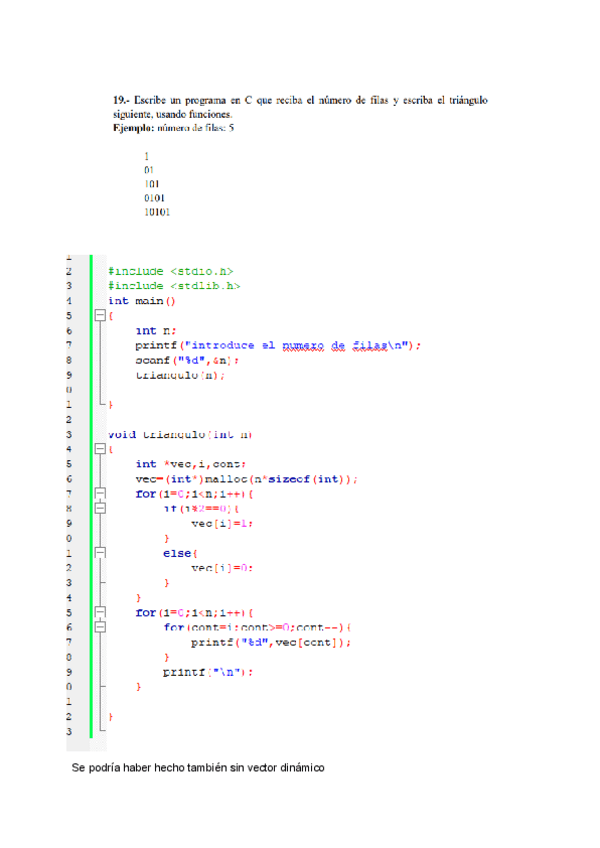Click the printf 'introduce el numero de filas' line
The width and height of the screenshot is (600, 848).
click(278, 346)
